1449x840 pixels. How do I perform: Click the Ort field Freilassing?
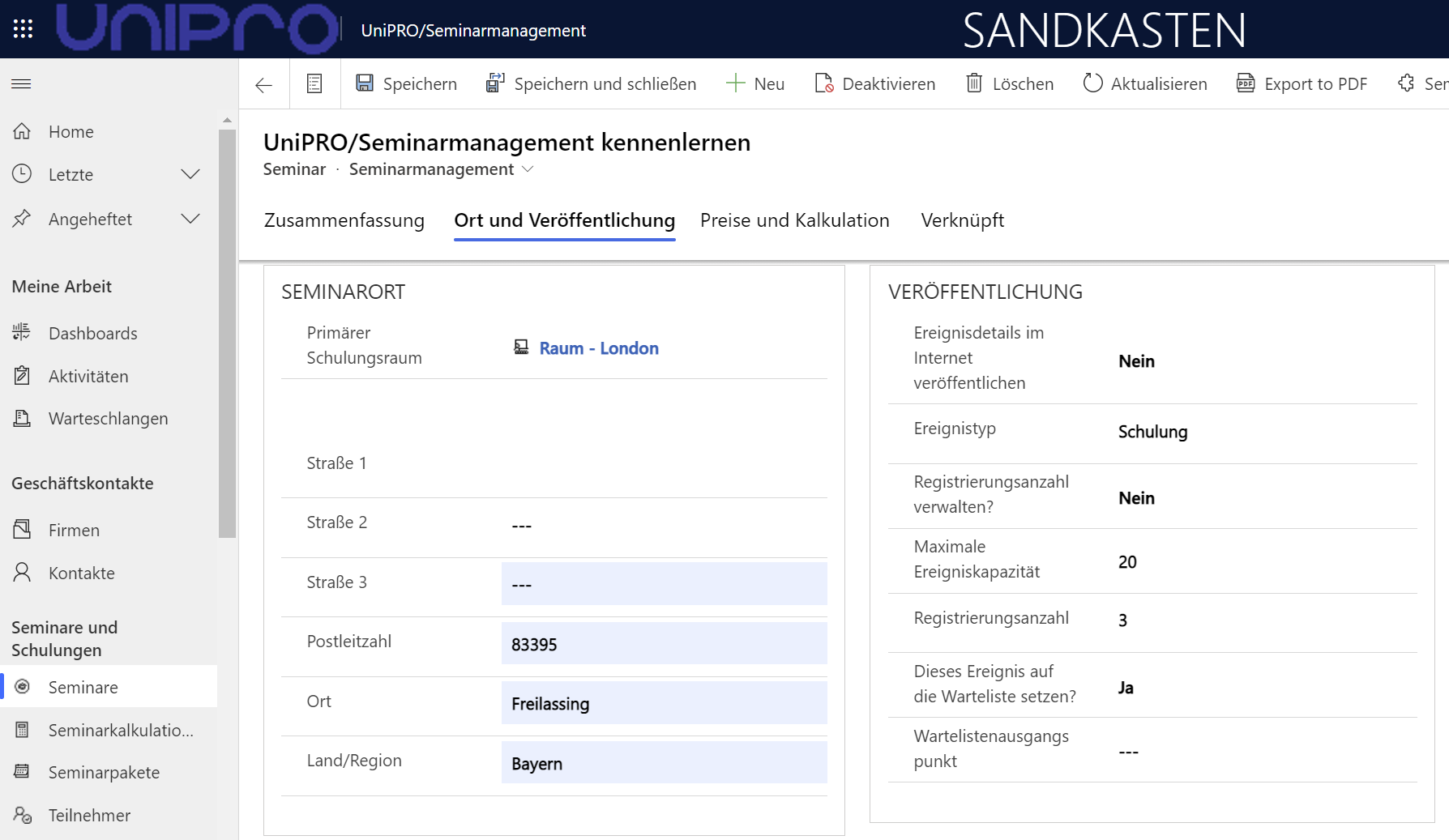coord(664,702)
